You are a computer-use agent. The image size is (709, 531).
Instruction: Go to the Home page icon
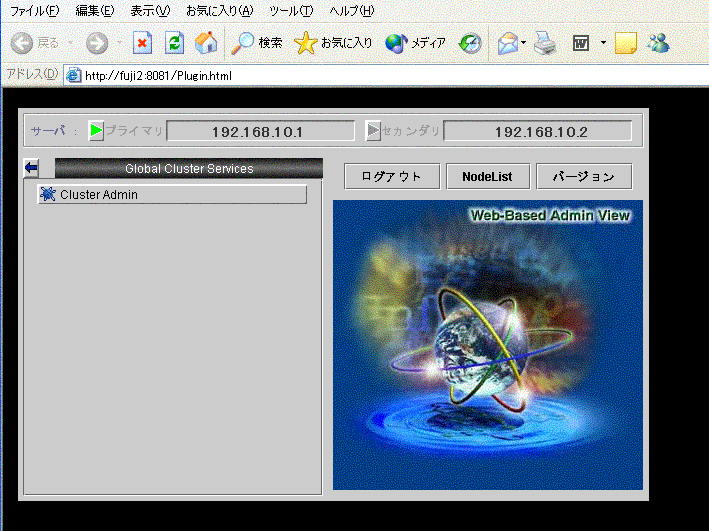coord(206,43)
